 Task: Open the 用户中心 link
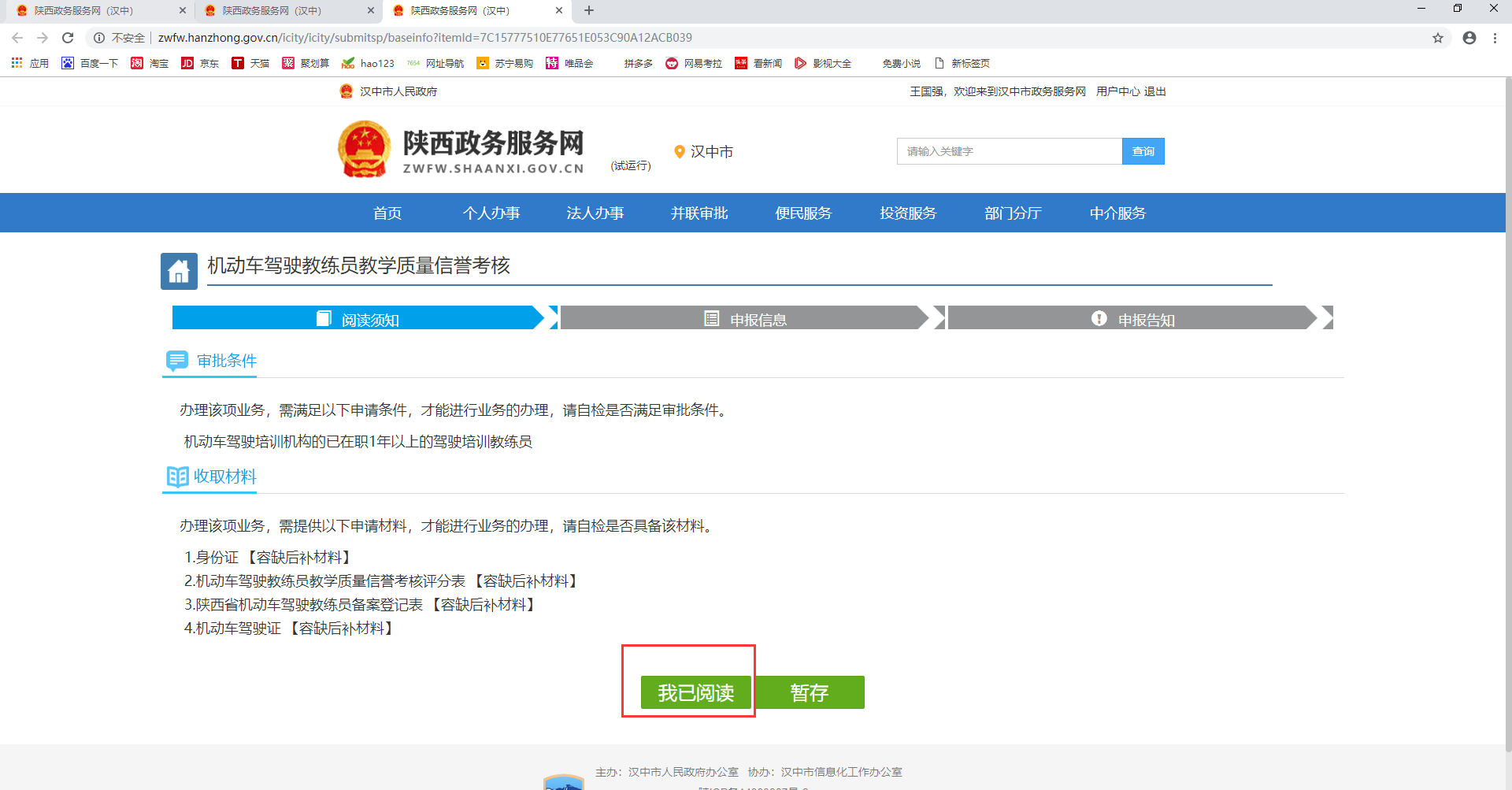click(x=1117, y=91)
